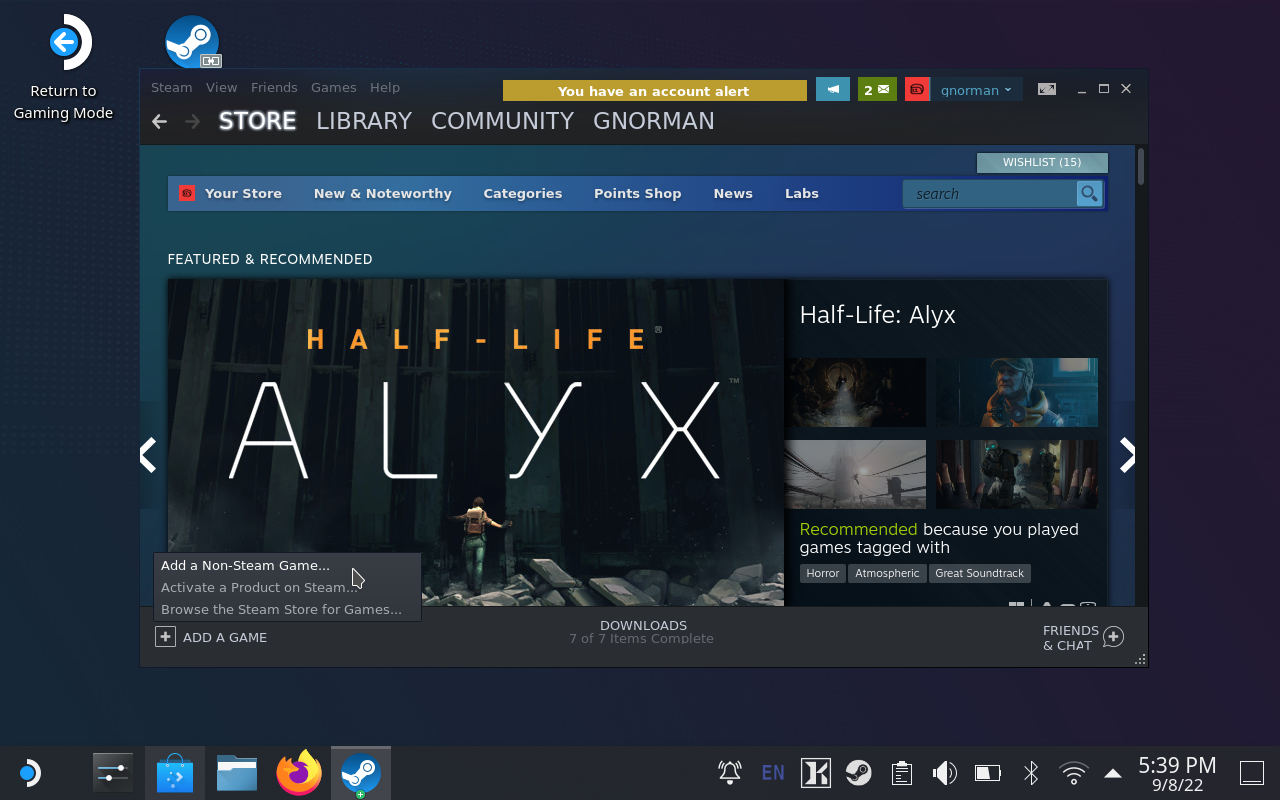Open the Wishlist (15) button

click(x=1042, y=162)
